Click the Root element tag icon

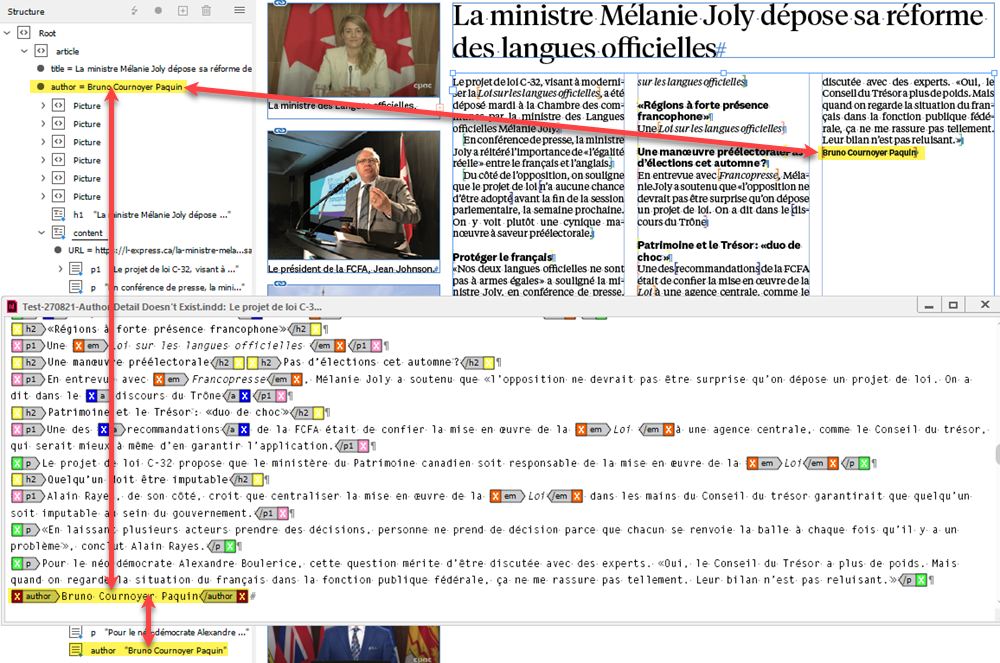coord(24,33)
